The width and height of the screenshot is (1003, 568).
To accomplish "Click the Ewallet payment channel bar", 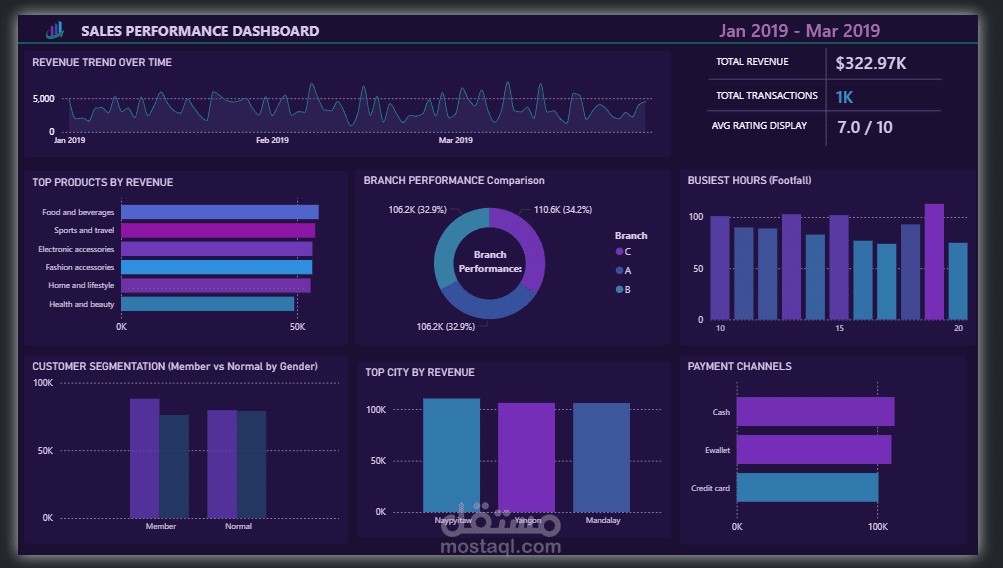I will (x=814, y=450).
